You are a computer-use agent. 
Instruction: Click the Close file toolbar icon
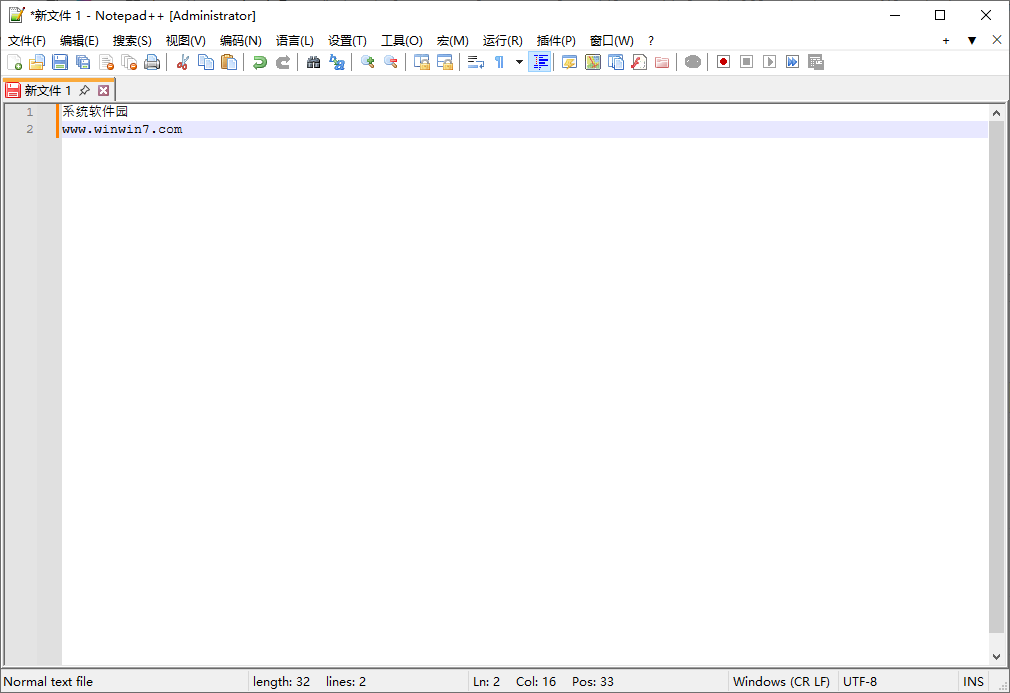coord(106,62)
